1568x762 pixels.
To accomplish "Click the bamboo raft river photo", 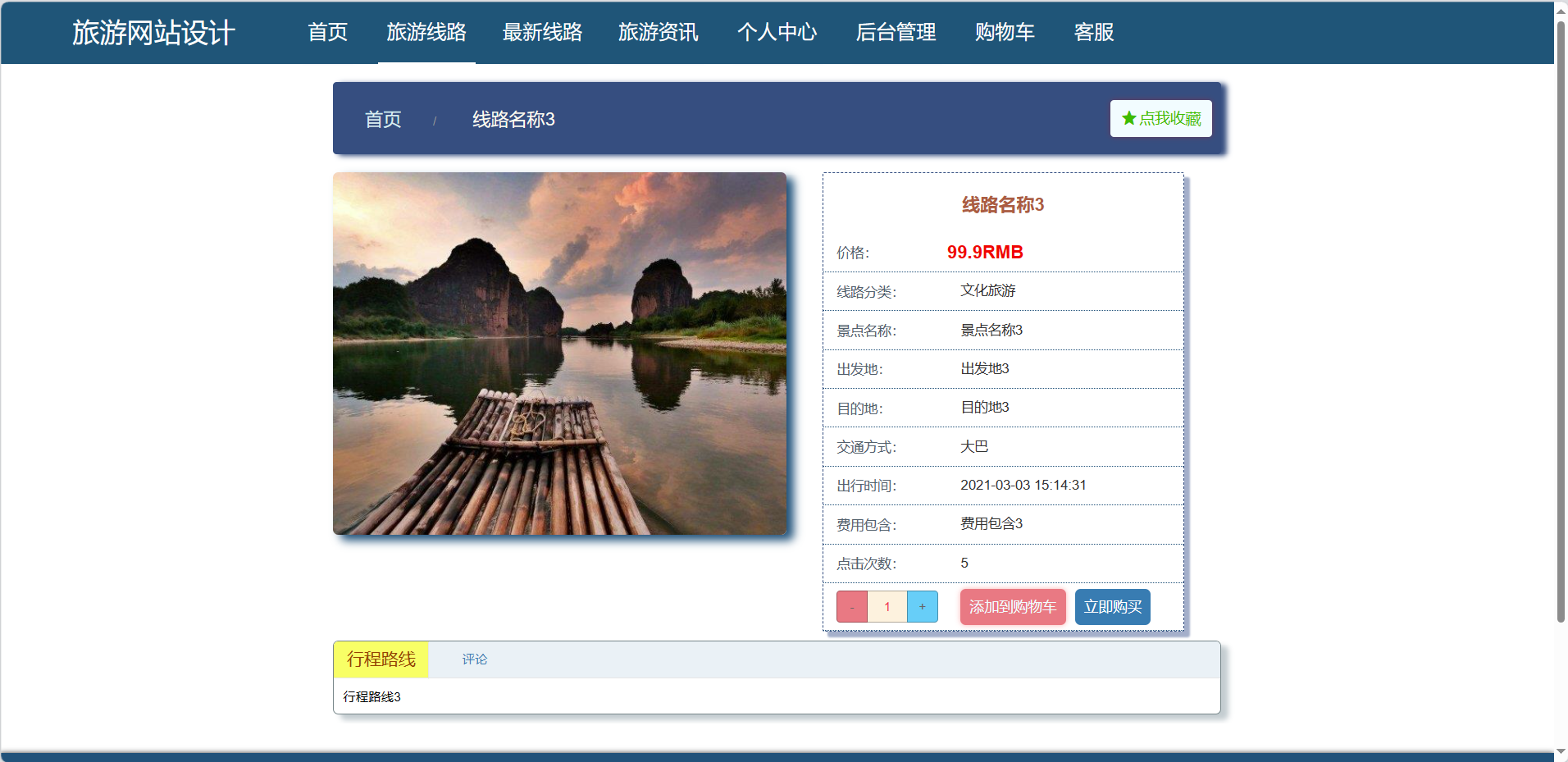I will tap(559, 354).
